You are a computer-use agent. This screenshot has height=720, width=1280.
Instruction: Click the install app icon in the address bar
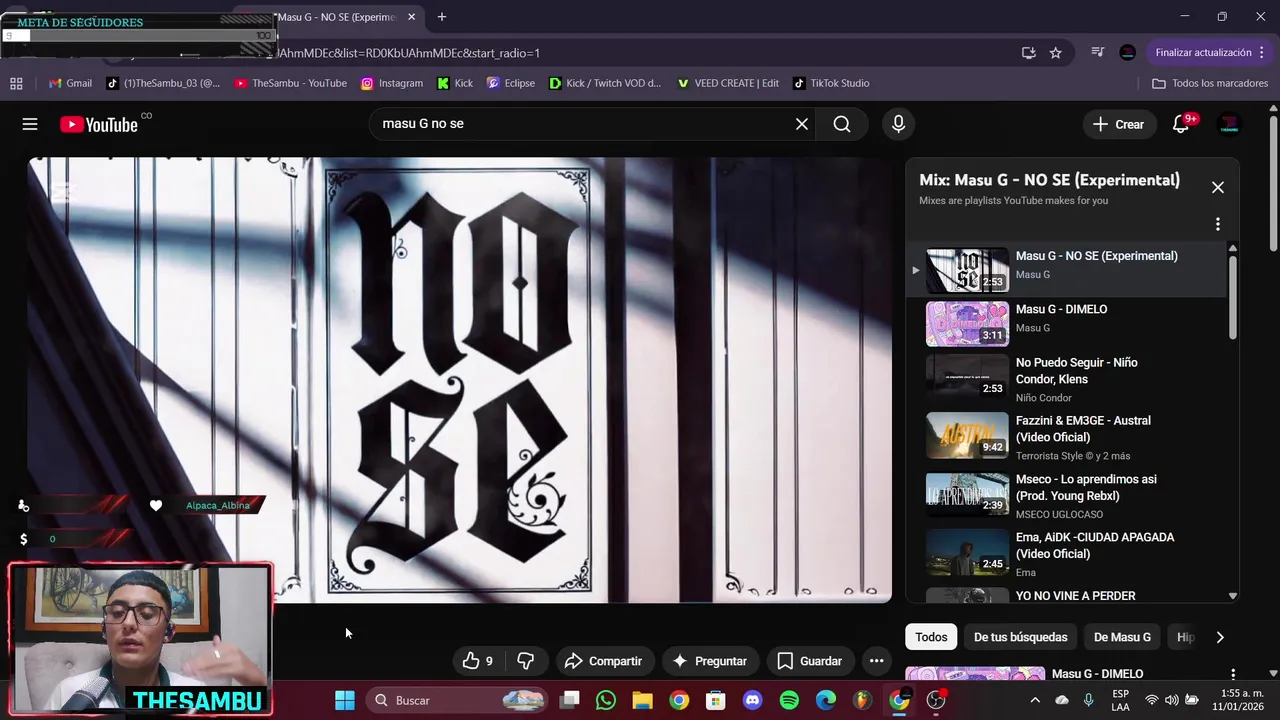click(x=1028, y=53)
